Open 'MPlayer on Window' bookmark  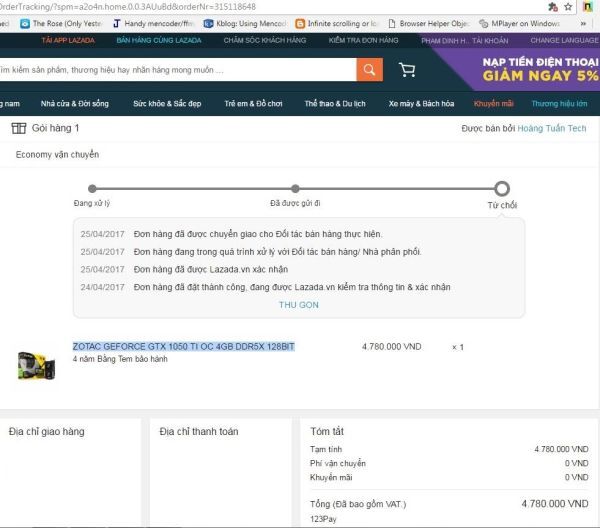tap(520, 24)
